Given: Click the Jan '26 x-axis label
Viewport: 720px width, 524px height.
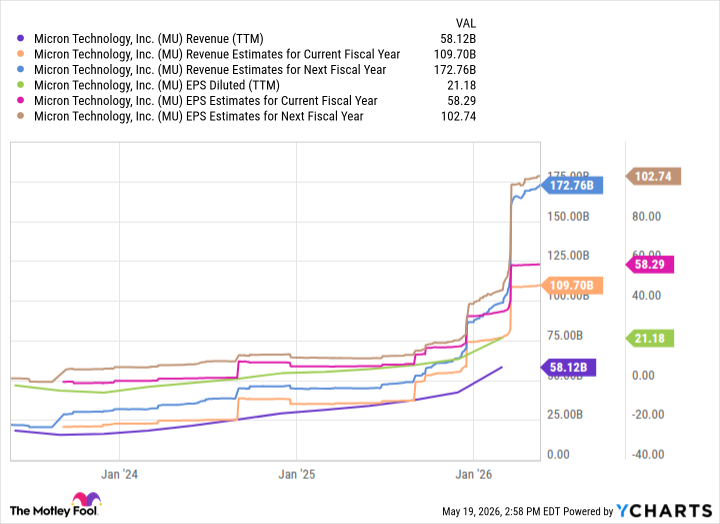Looking at the screenshot, I should pyautogui.click(x=473, y=474).
